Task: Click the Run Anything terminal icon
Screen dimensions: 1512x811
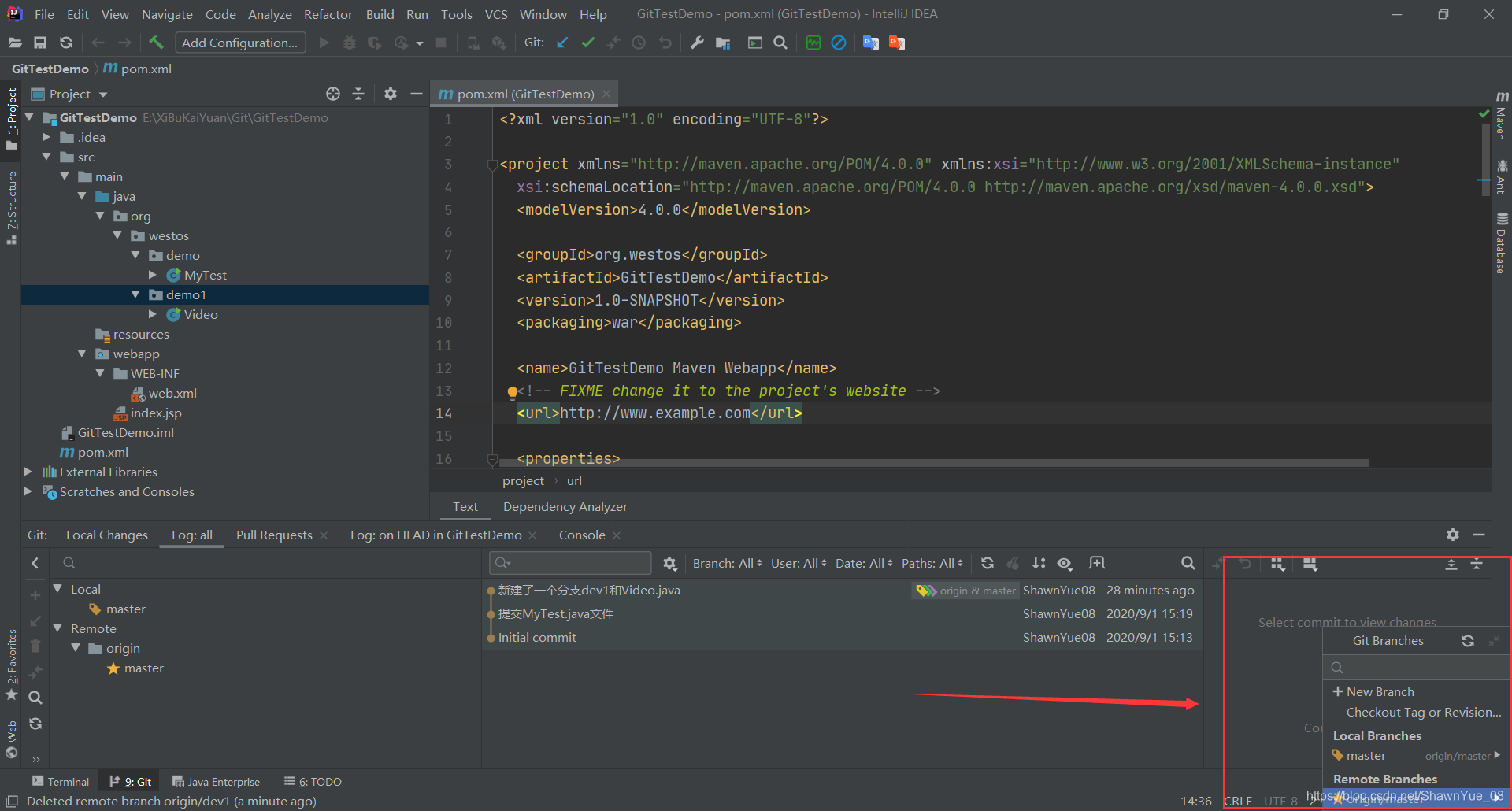Action: pos(755,43)
